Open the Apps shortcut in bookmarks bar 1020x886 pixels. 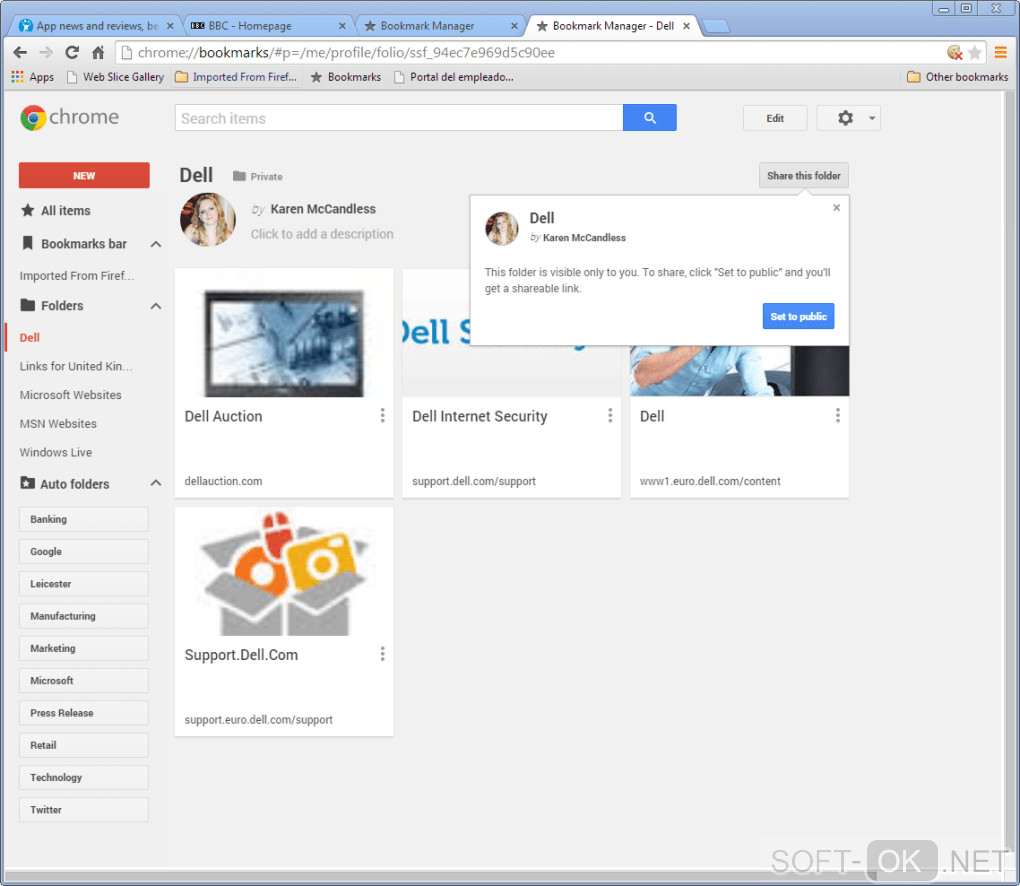click(x=33, y=77)
